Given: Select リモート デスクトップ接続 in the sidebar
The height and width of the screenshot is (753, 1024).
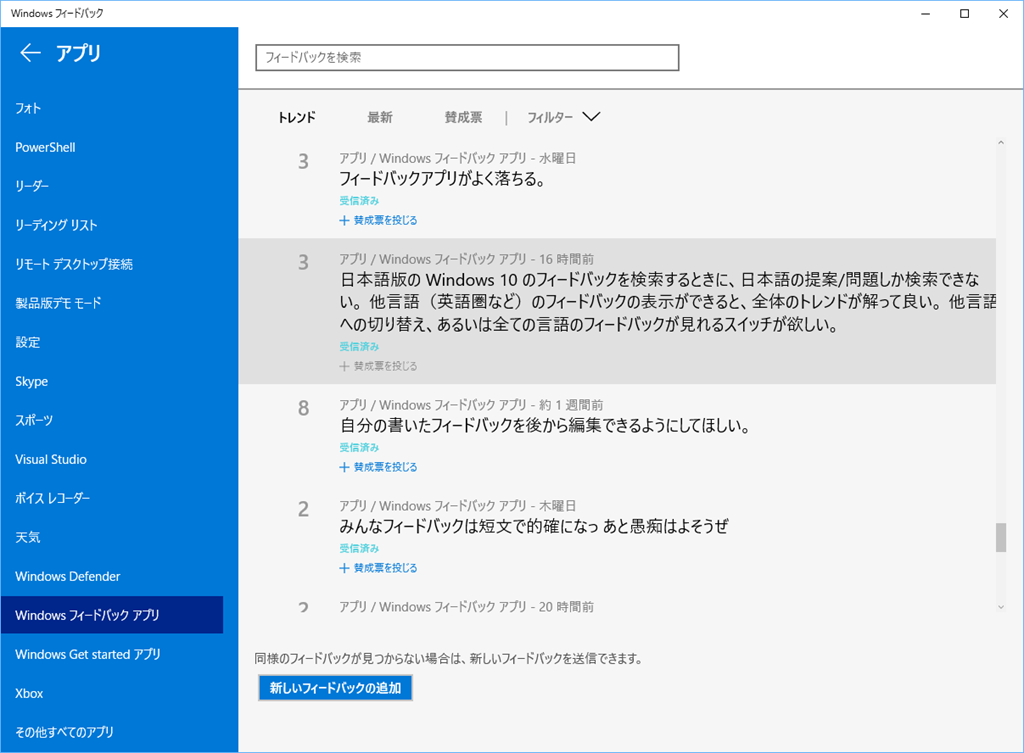Looking at the screenshot, I should click(74, 264).
